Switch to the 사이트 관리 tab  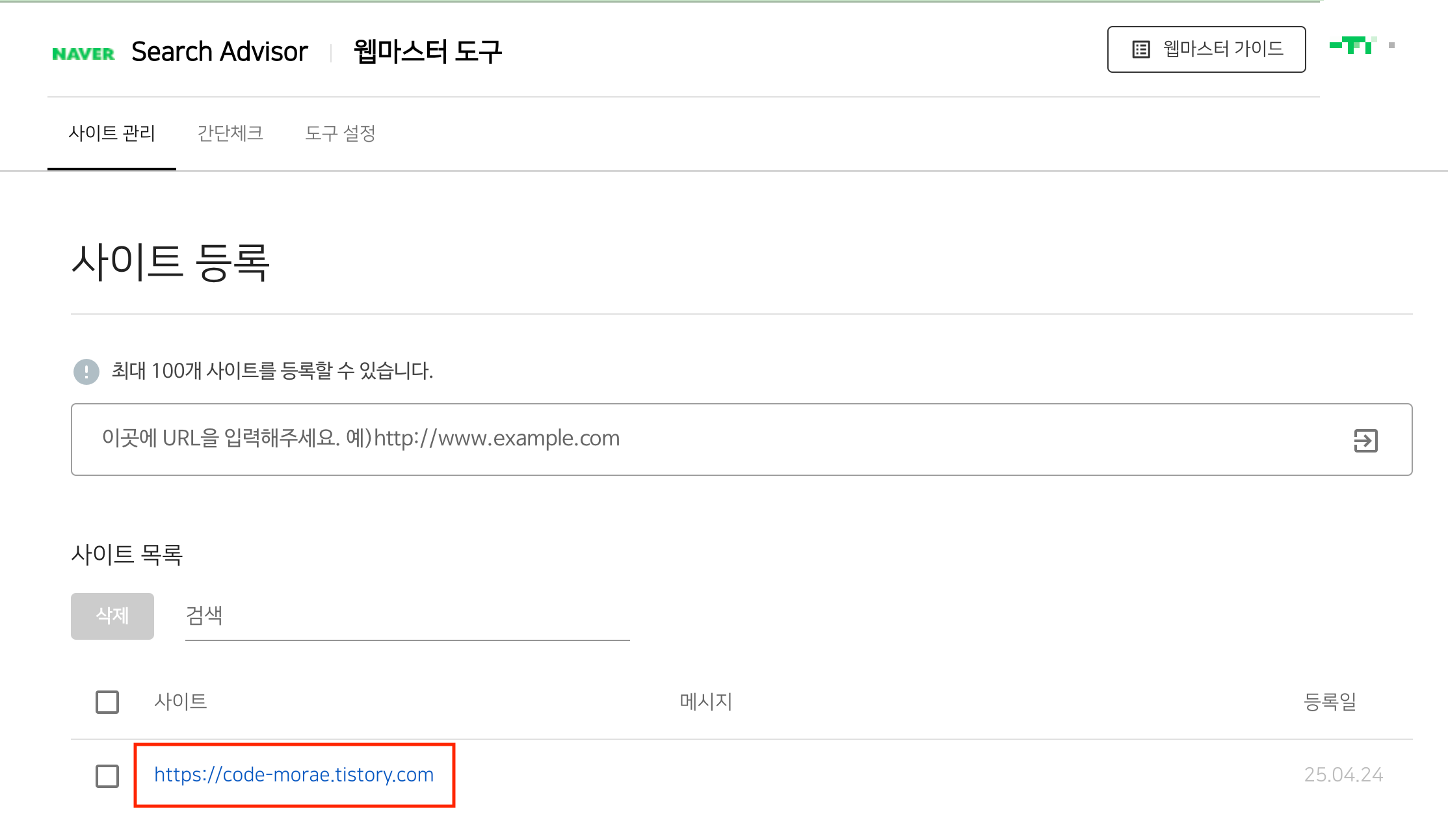[x=112, y=133]
